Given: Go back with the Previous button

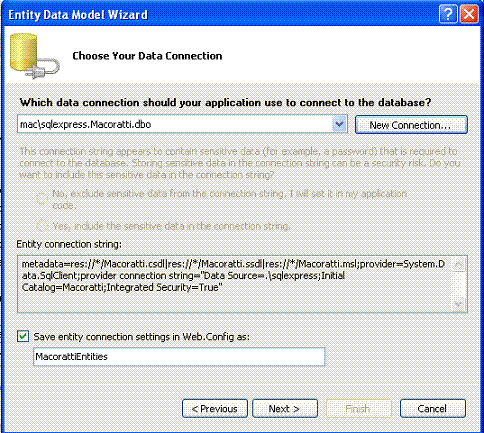Looking at the screenshot, I should click(x=215, y=408).
